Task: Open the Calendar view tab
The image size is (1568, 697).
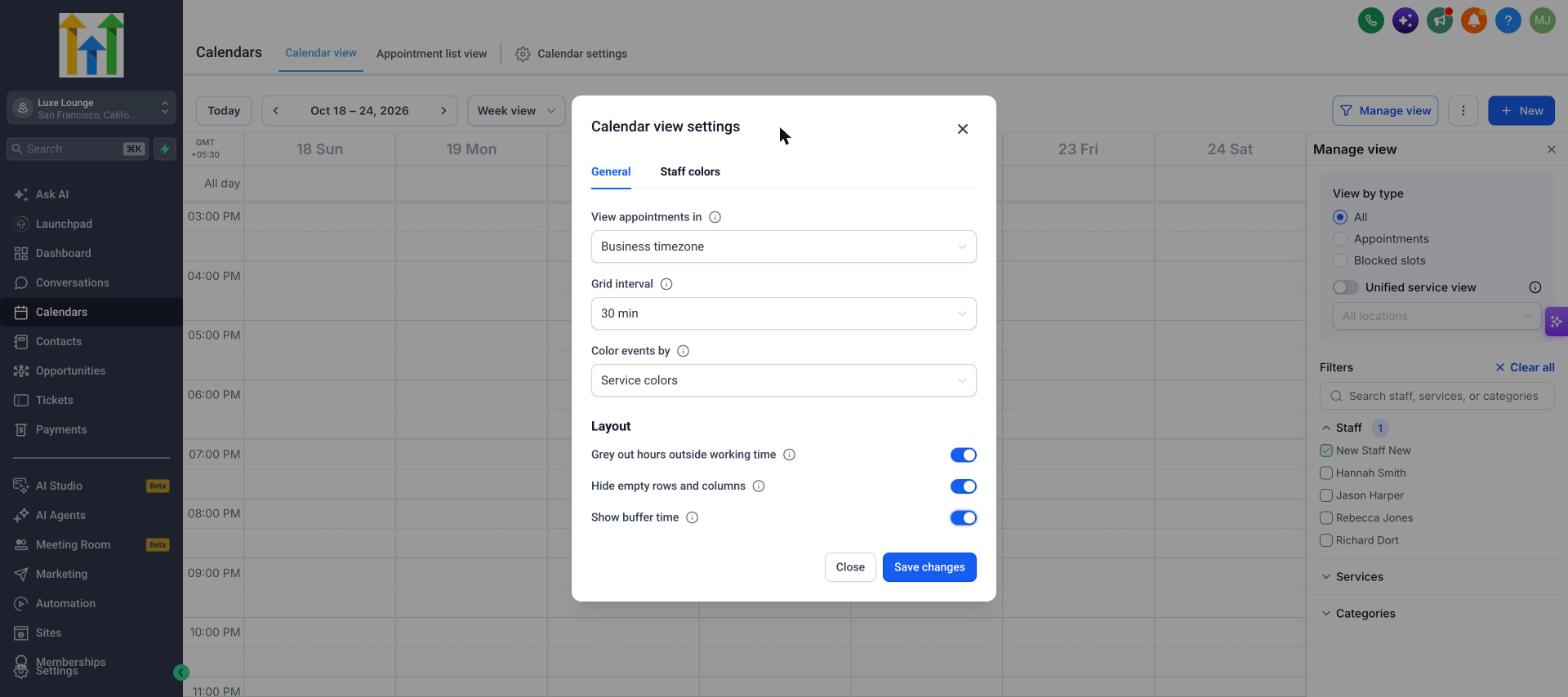Action: [321, 53]
